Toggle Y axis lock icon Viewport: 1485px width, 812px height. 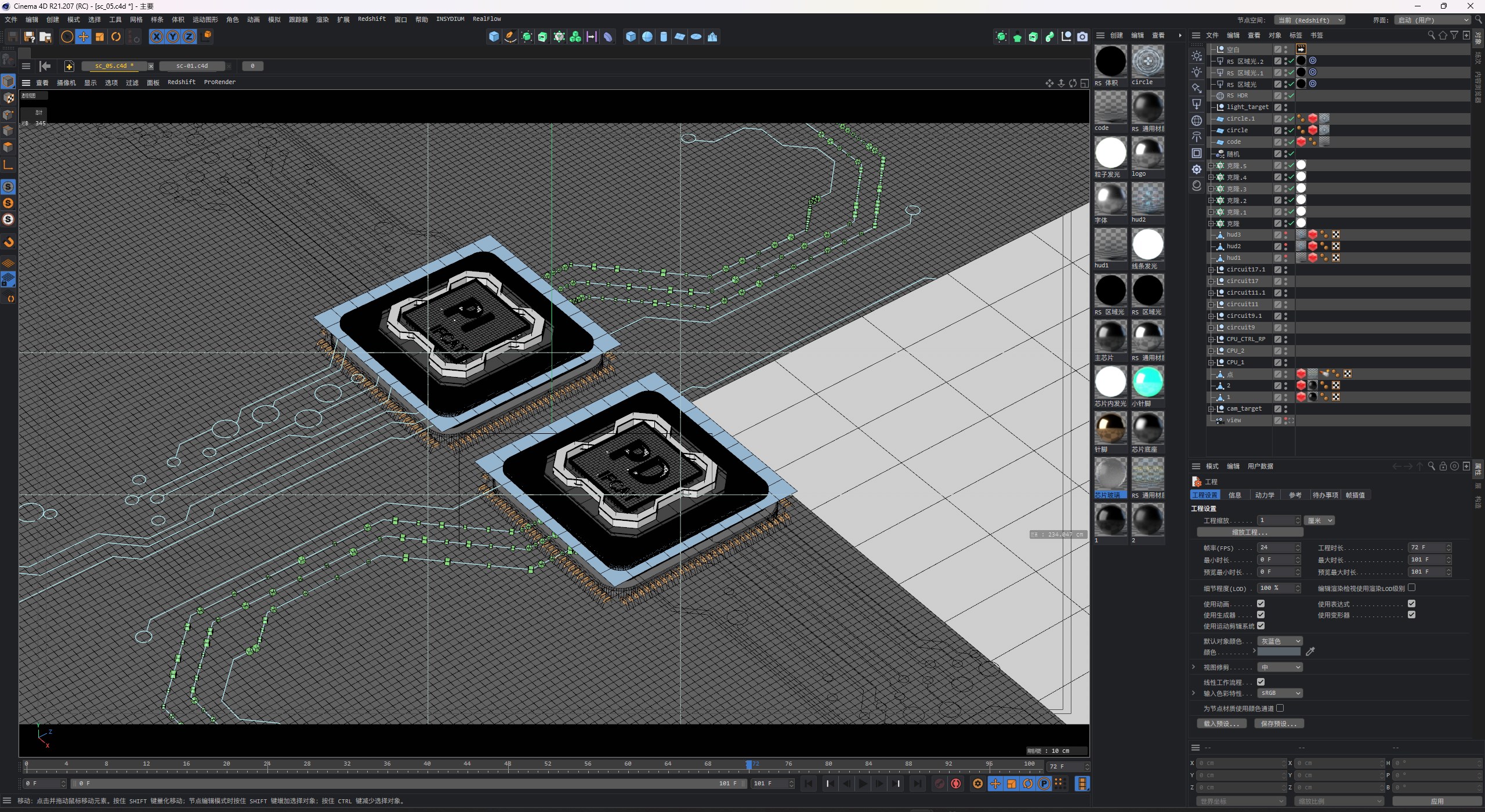coord(173,37)
